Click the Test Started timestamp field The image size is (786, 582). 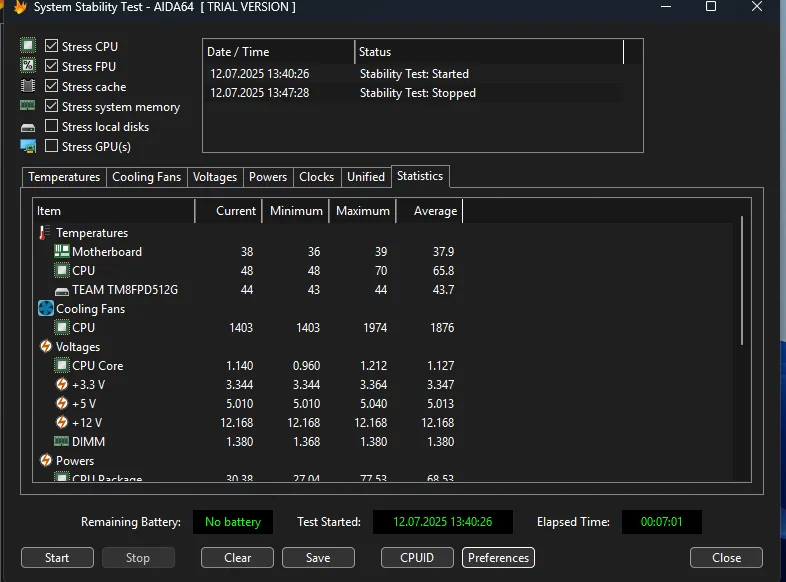(443, 522)
